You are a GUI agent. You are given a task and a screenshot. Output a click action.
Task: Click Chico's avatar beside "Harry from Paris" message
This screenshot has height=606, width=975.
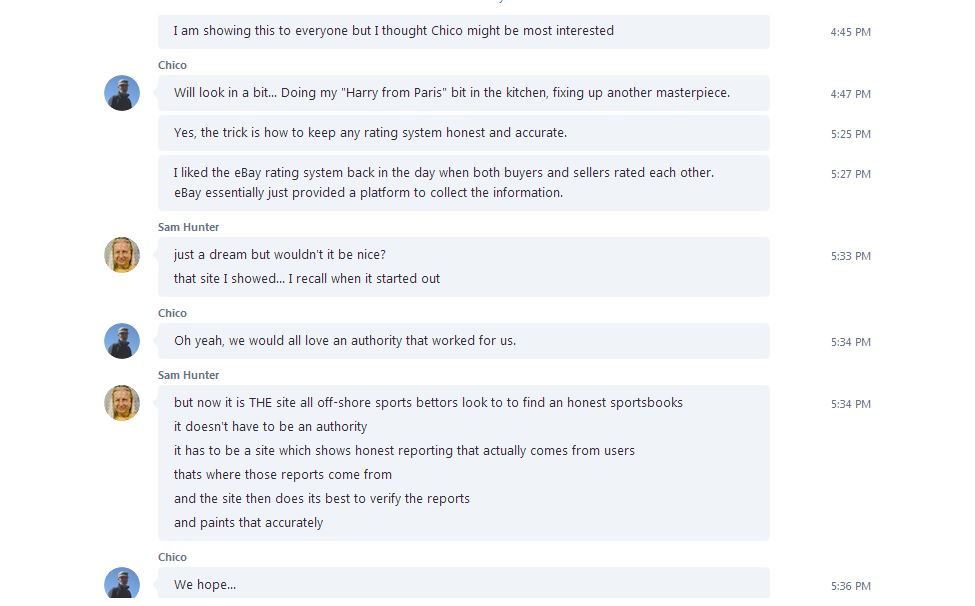tap(122, 93)
